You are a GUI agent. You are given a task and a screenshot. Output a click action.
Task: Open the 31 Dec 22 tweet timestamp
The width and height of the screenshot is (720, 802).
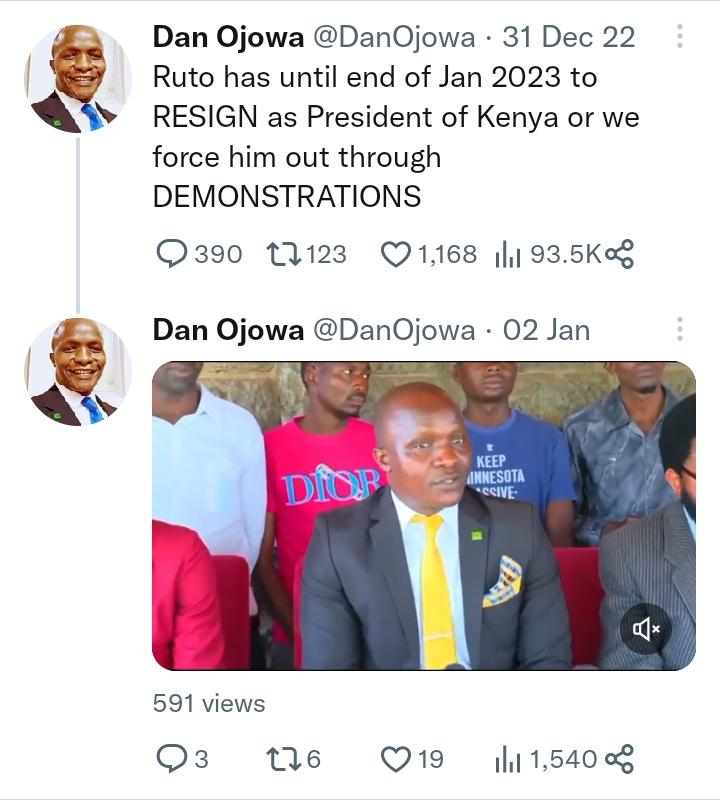click(x=568, y=38)
